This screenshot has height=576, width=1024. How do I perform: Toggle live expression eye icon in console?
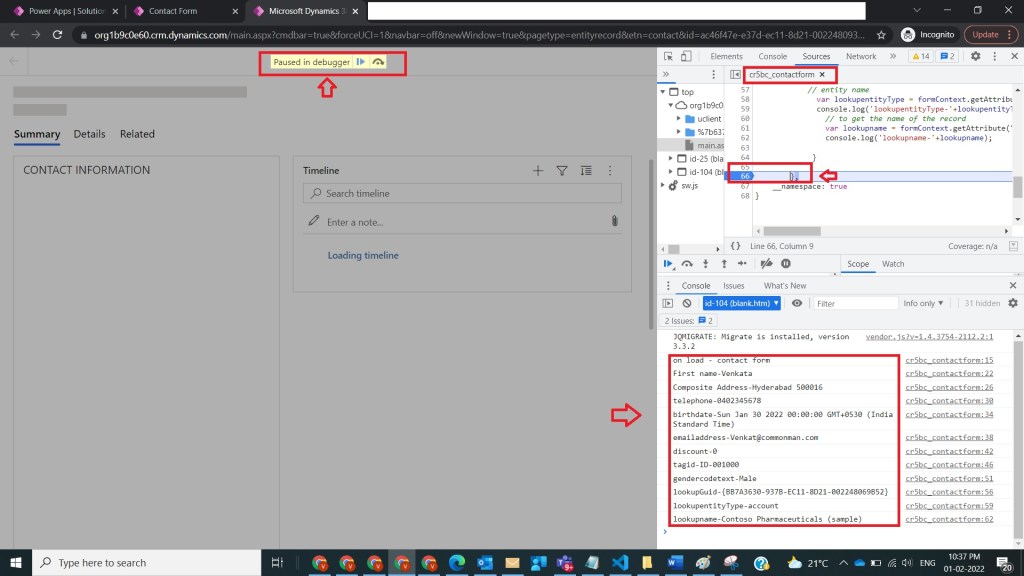797,303
